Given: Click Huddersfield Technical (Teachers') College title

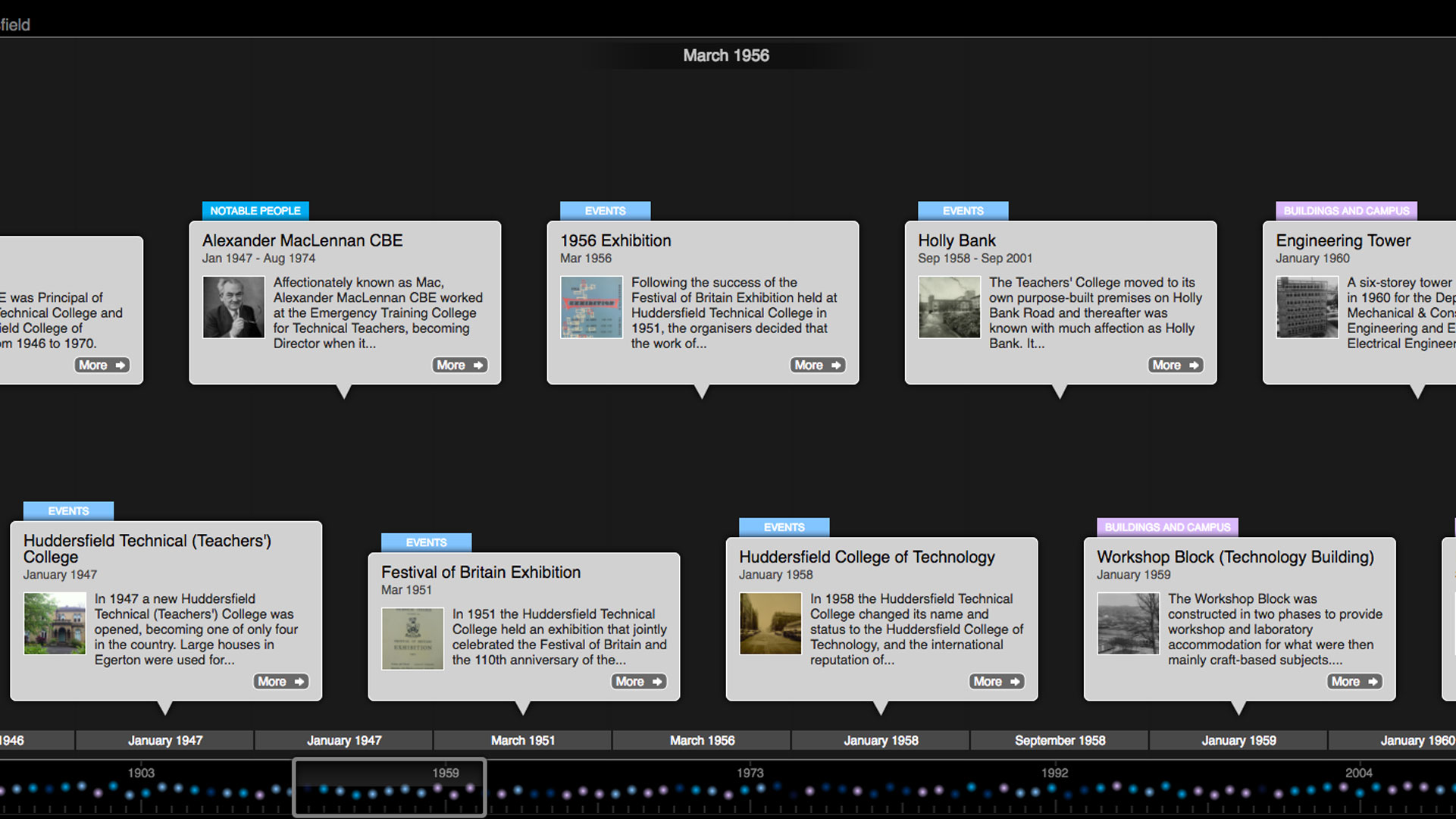Looking at the screenshot, I should click(x=147, y=548).
